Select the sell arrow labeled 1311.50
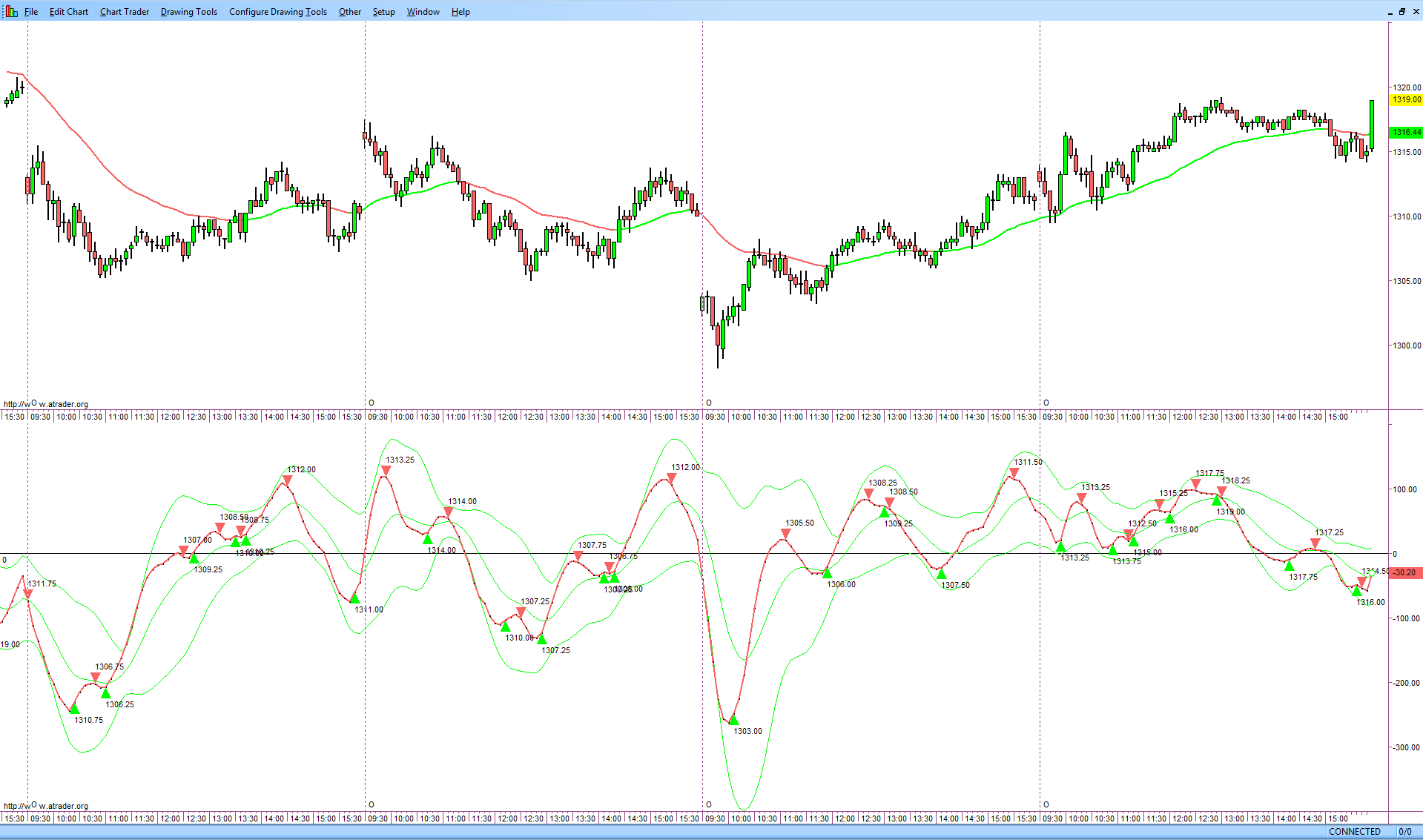Image resolution: width=1423 pixels, height=840 pixels. click(1014, 472)
